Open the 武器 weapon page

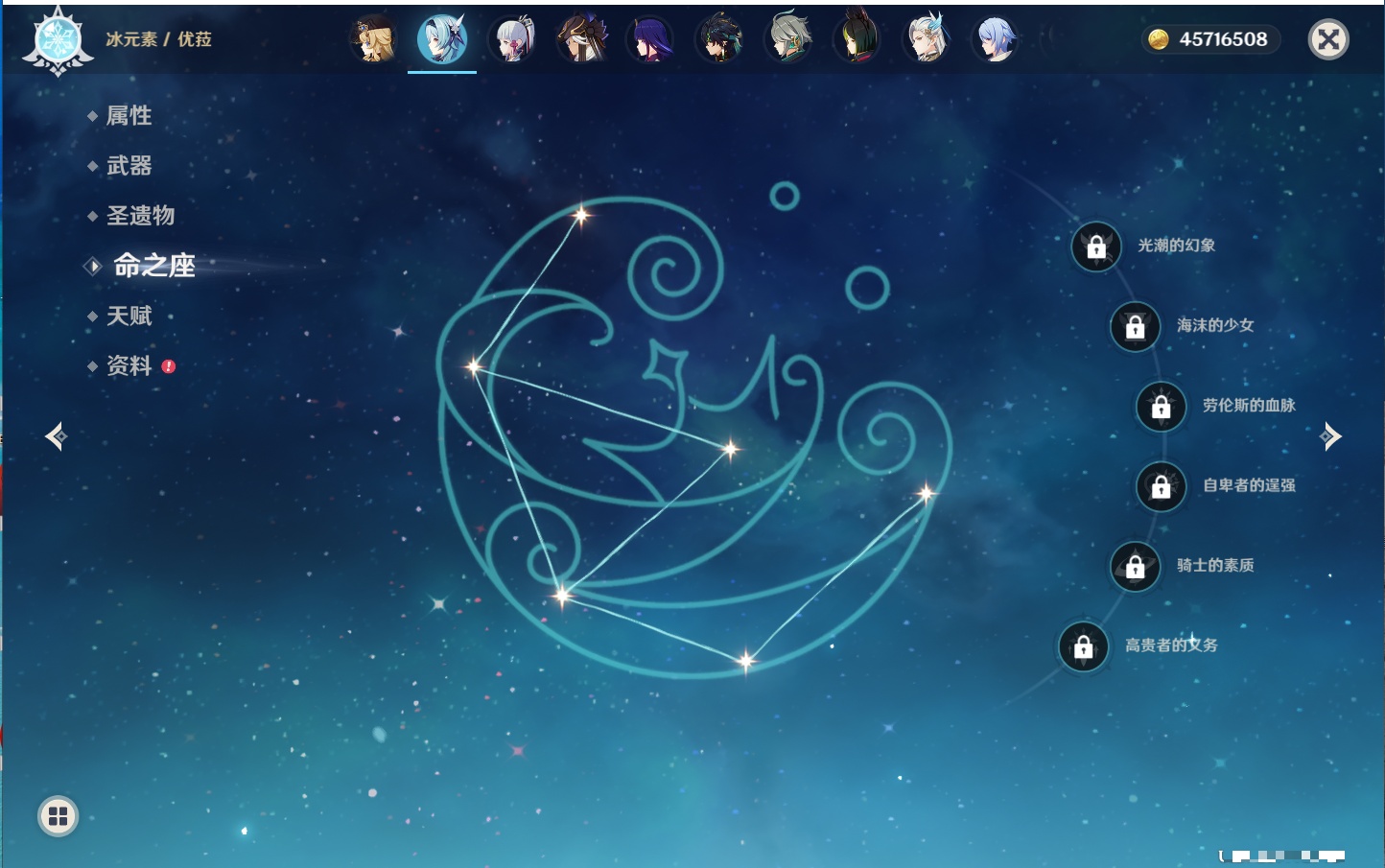129,166
